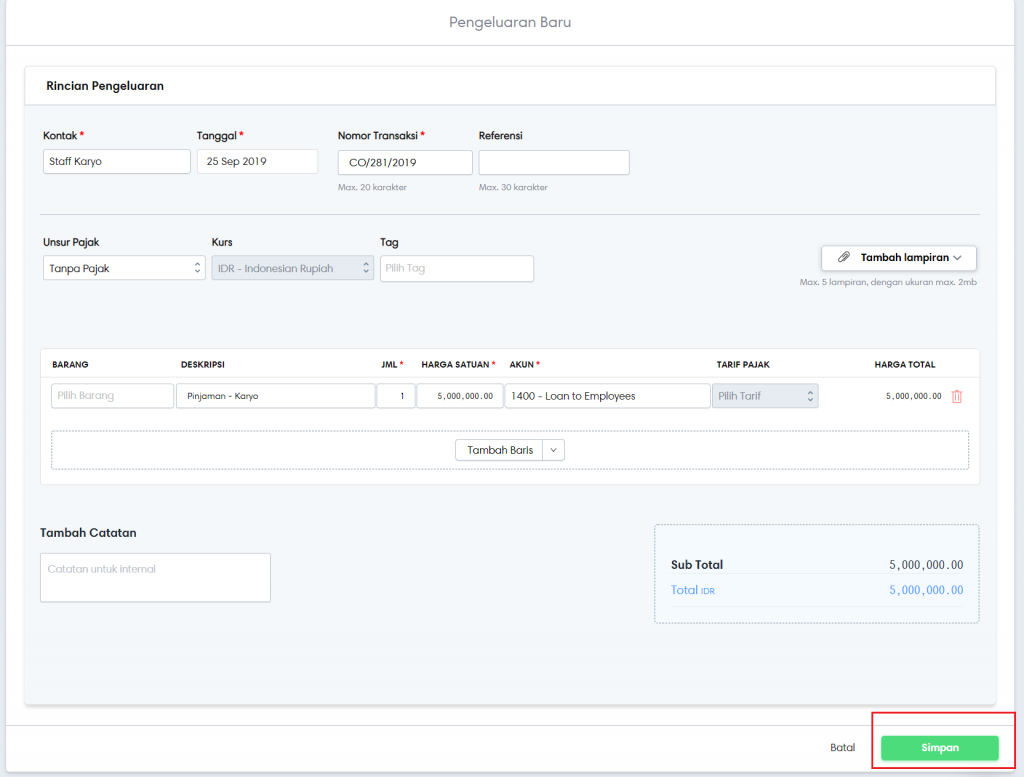
Task: Click the Catatan untuk internal notes box
Action: (155, 577)
